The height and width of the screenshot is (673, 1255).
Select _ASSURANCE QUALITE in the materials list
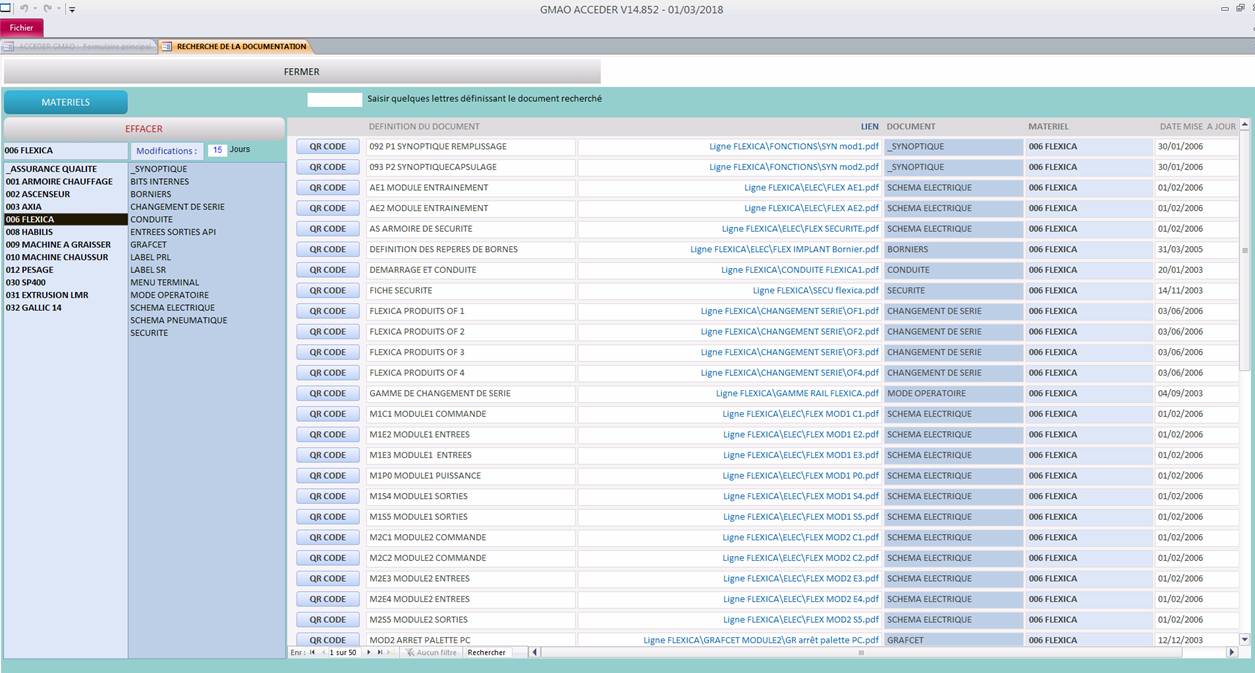point(65,169)
